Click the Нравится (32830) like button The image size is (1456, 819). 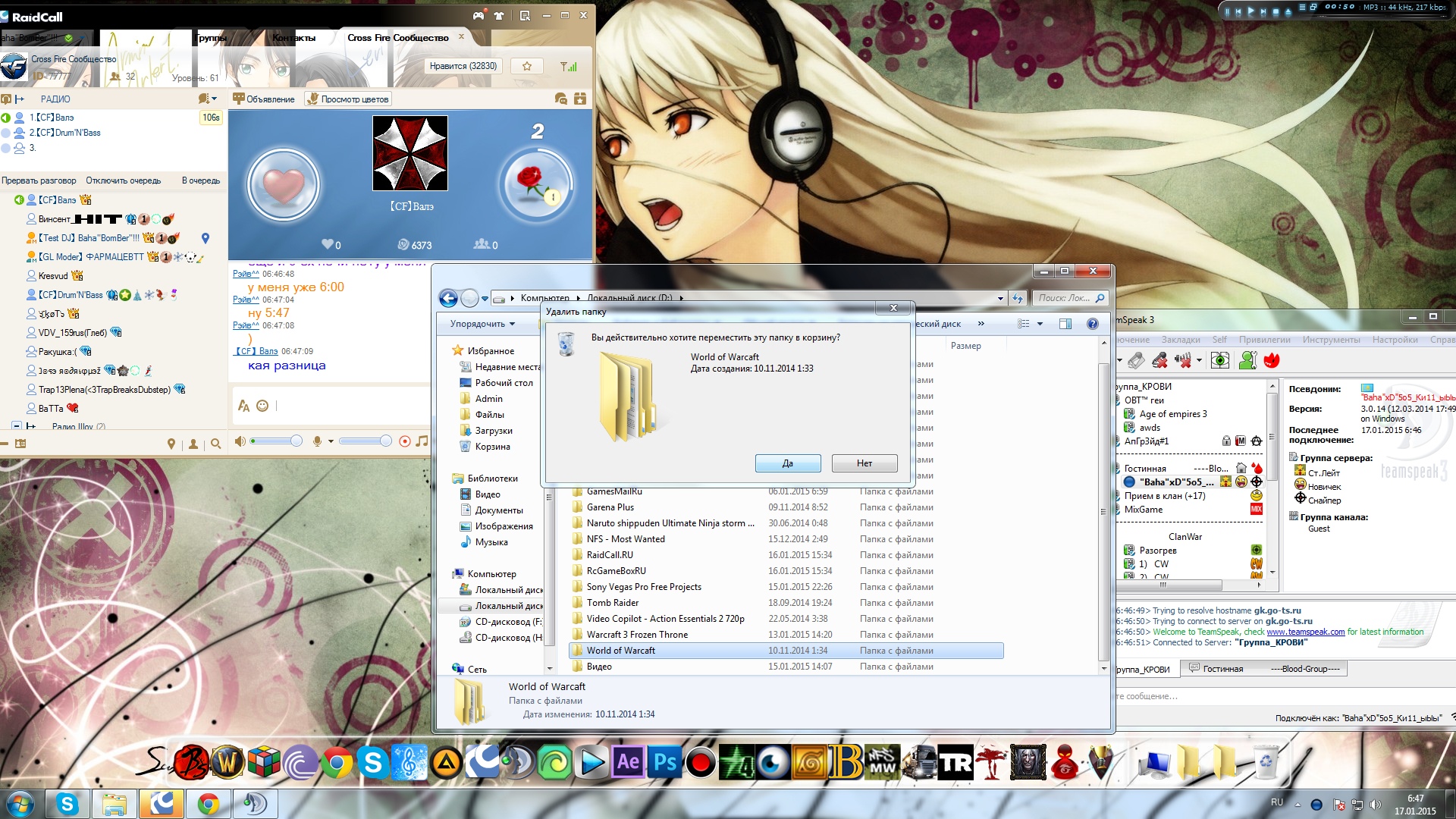[x=463, y=66]
